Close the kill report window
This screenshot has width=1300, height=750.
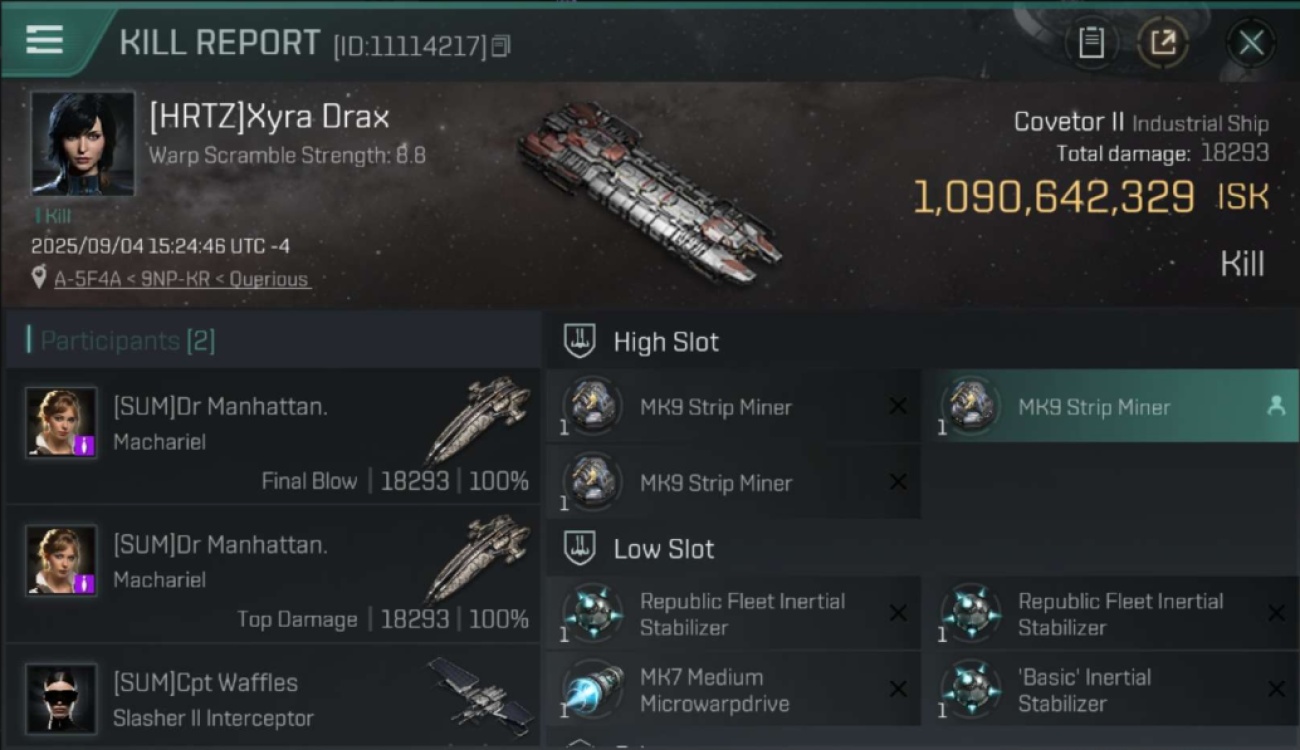(1251, 43)
